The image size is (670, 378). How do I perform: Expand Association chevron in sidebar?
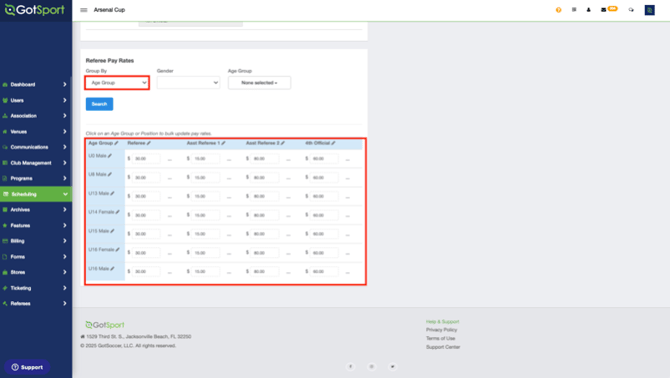[x=65, y=116]
